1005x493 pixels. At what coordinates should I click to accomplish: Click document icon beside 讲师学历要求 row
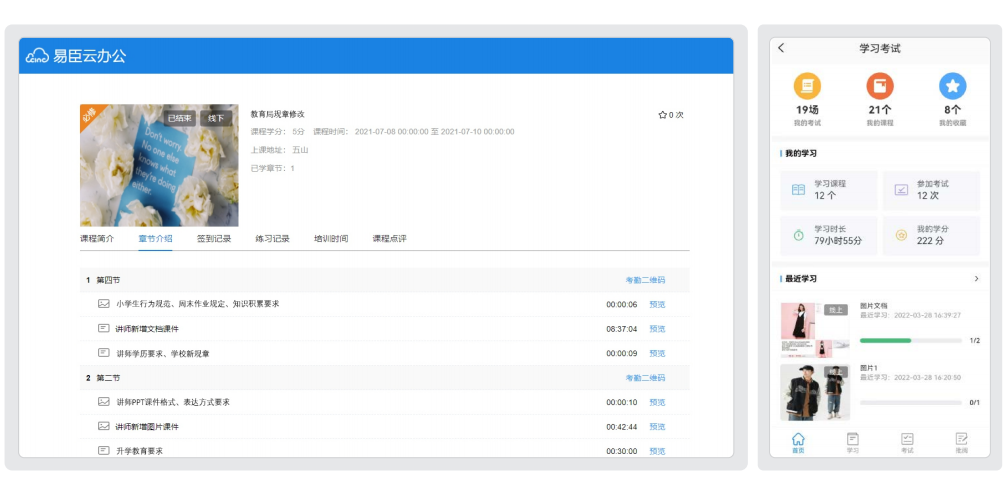pos(104,353)
